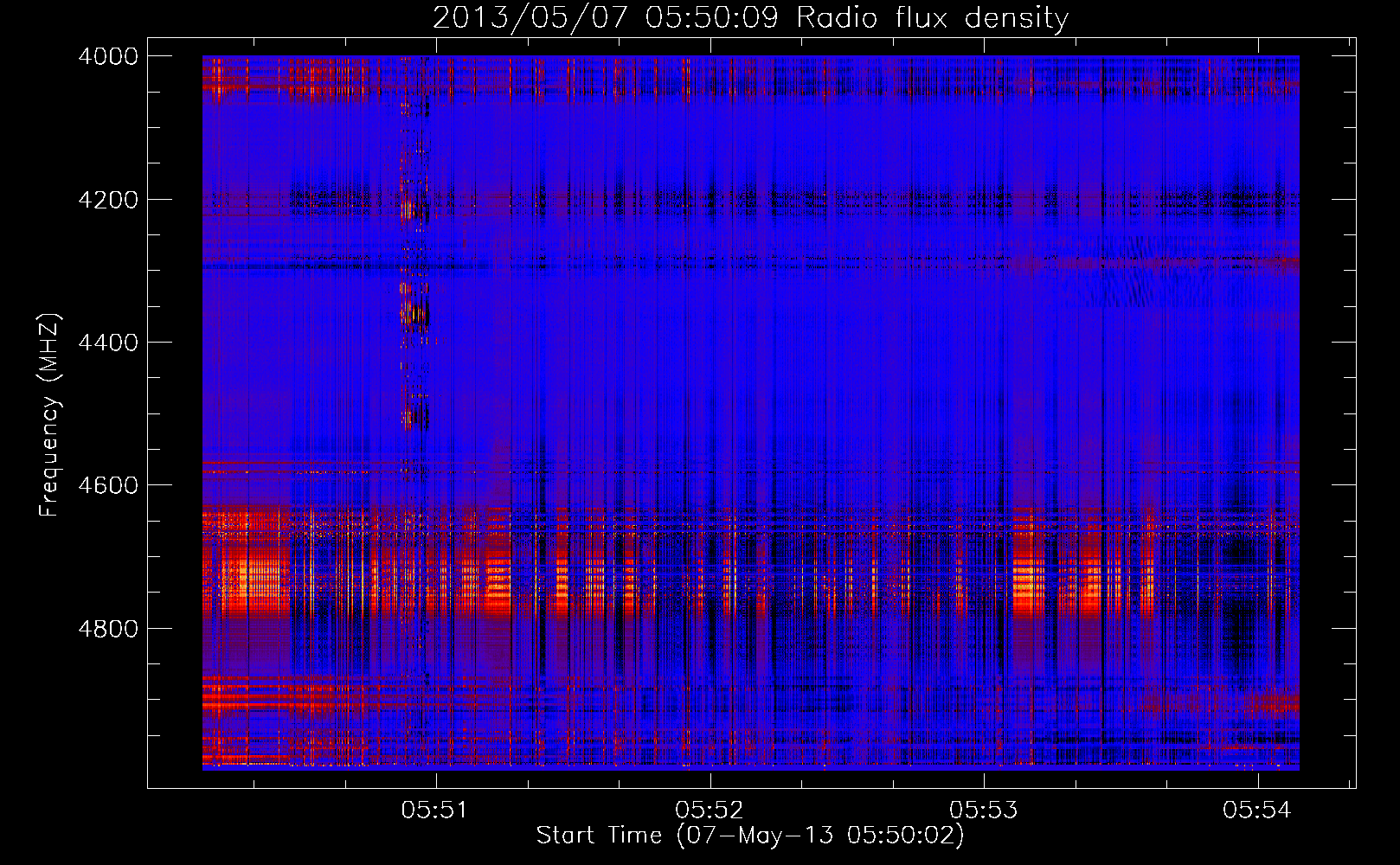The width and height of the screenshot is (1400, 865).
Task: Click the plot title "2013/05/07 05:50:09 Radio flux density"
Action: click(750, 18)
